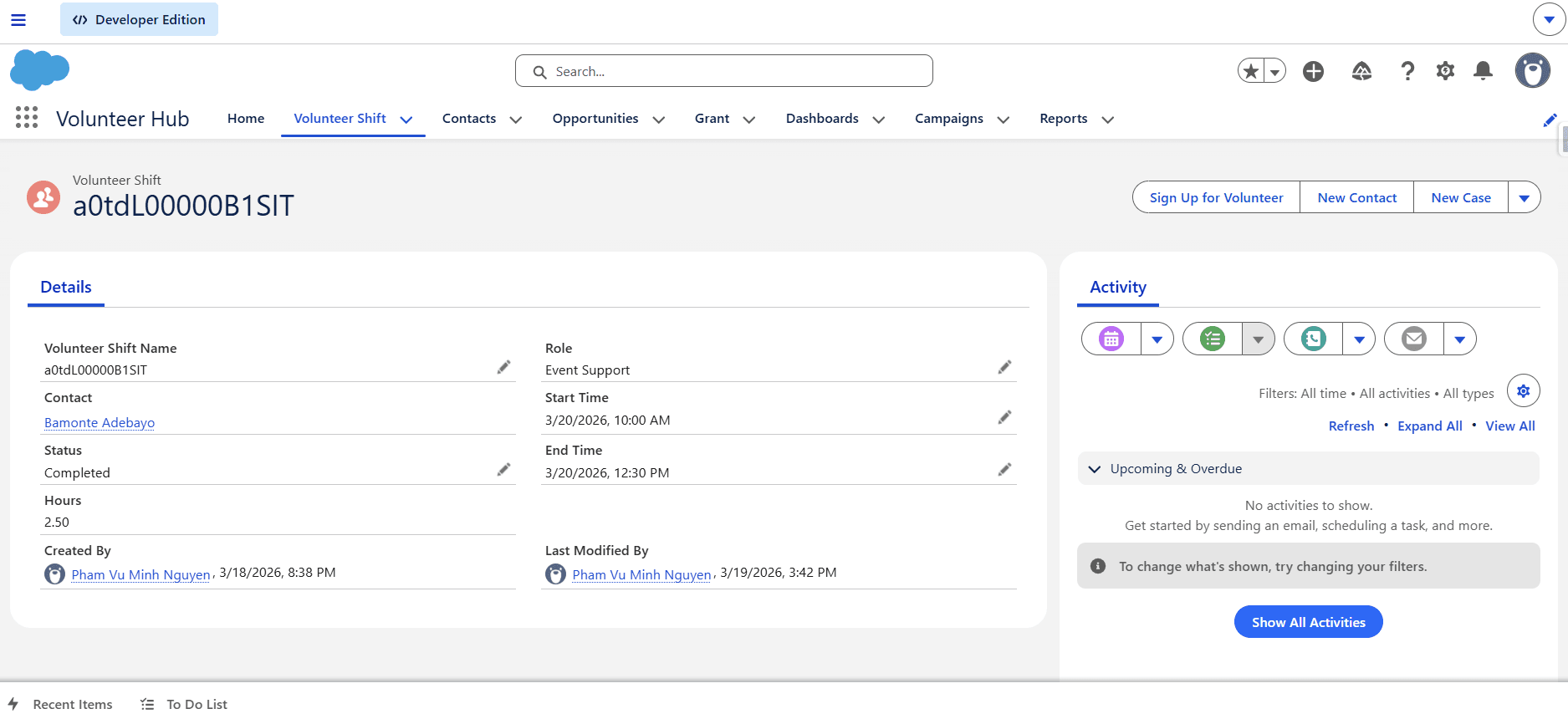Viewport: 1568px width, 719px height.
Task: Open the event actions dropdown arrow
Action: 1157,339
